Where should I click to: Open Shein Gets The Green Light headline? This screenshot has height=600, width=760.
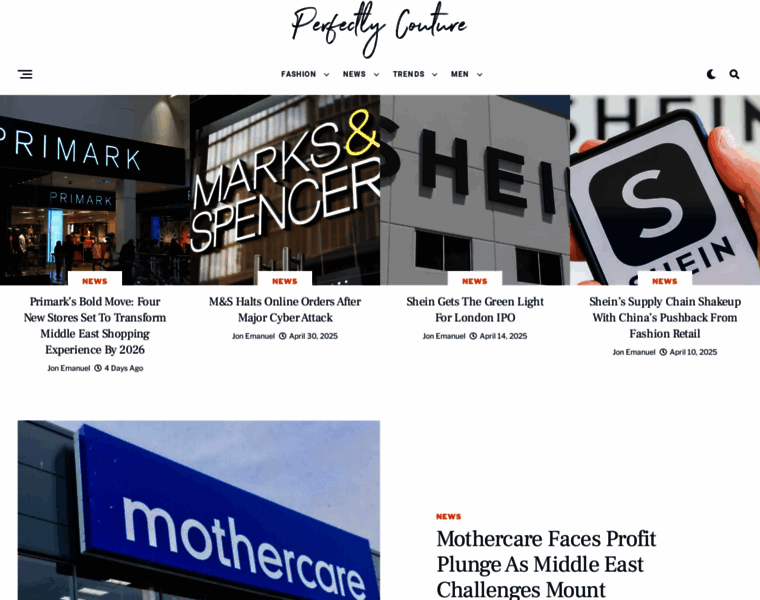[x=475, y=310]
